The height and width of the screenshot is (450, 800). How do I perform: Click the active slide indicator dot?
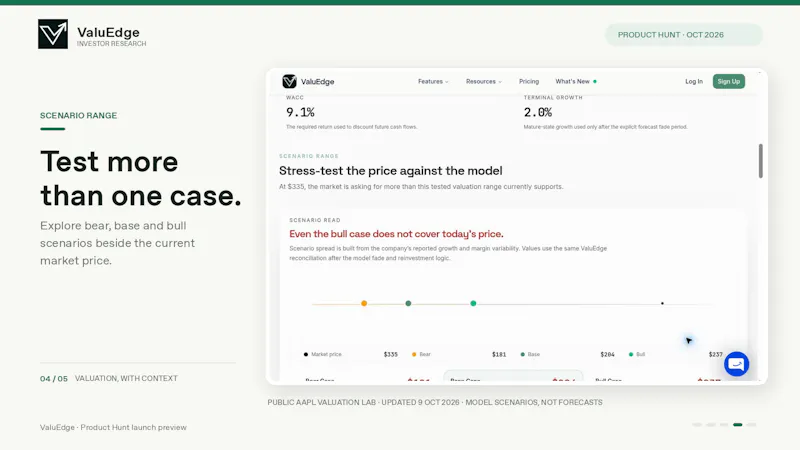(x=738, y=424)
